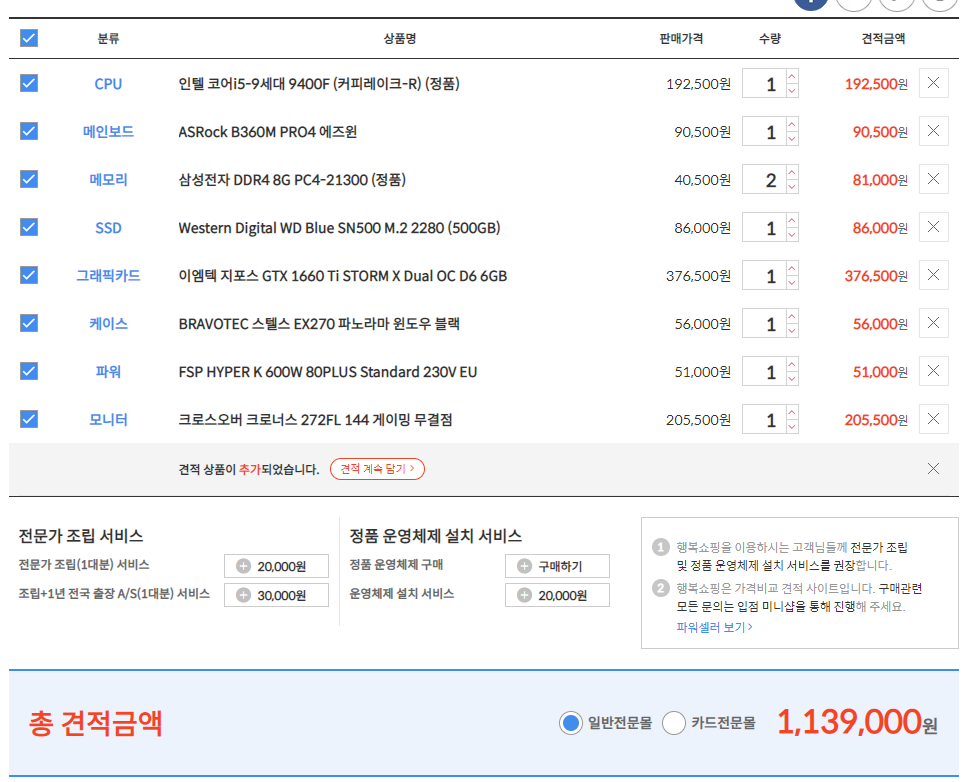The width and height of the screenshot is (963, 782).
Task: Delete the 그래픽카드 item using X icon
Action: (933, 275)
